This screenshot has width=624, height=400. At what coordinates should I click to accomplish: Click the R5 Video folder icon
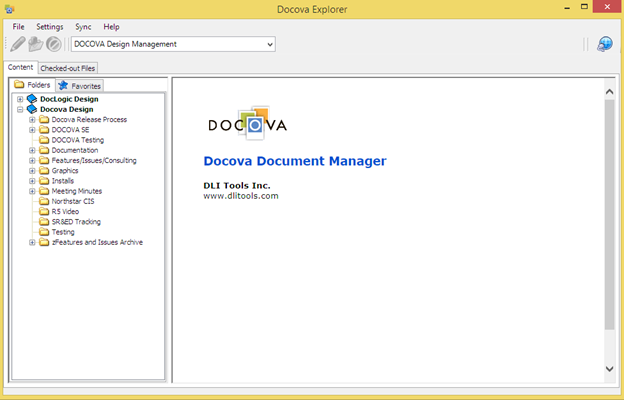pyautogui.click(x=44, y=211)
